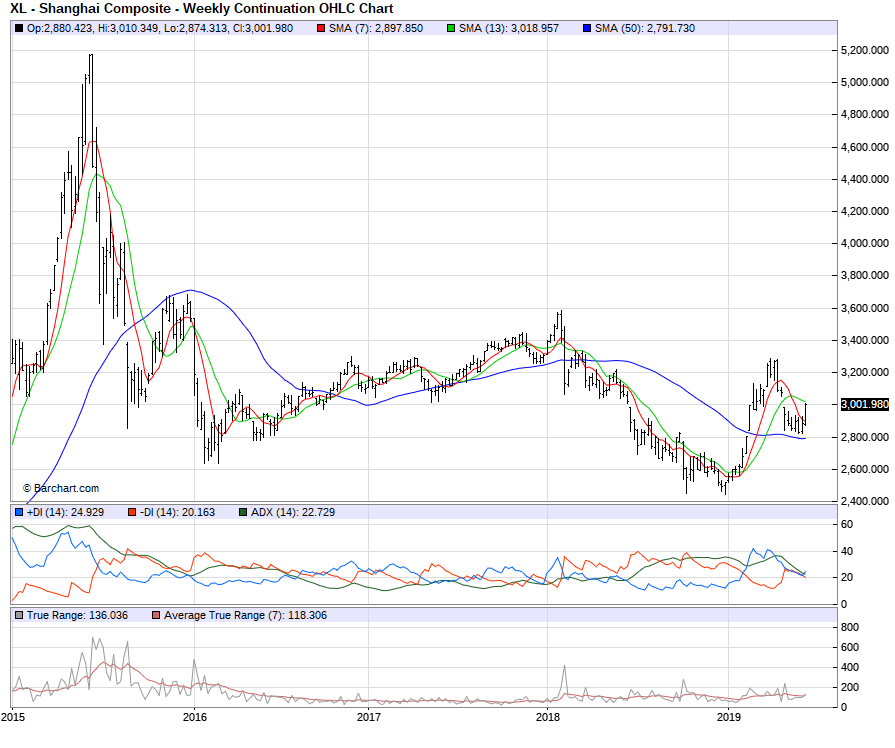Click the ADX (14): 22.729 label

(293, 512)
